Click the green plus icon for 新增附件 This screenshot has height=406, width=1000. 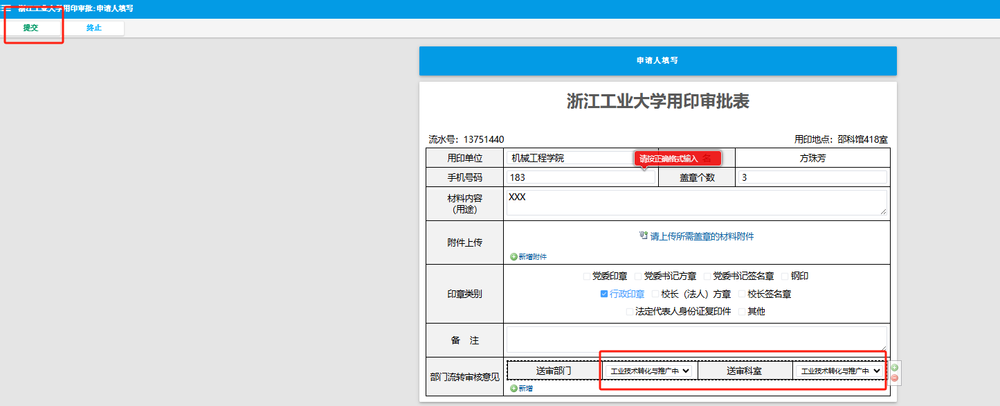pos(514,257)
